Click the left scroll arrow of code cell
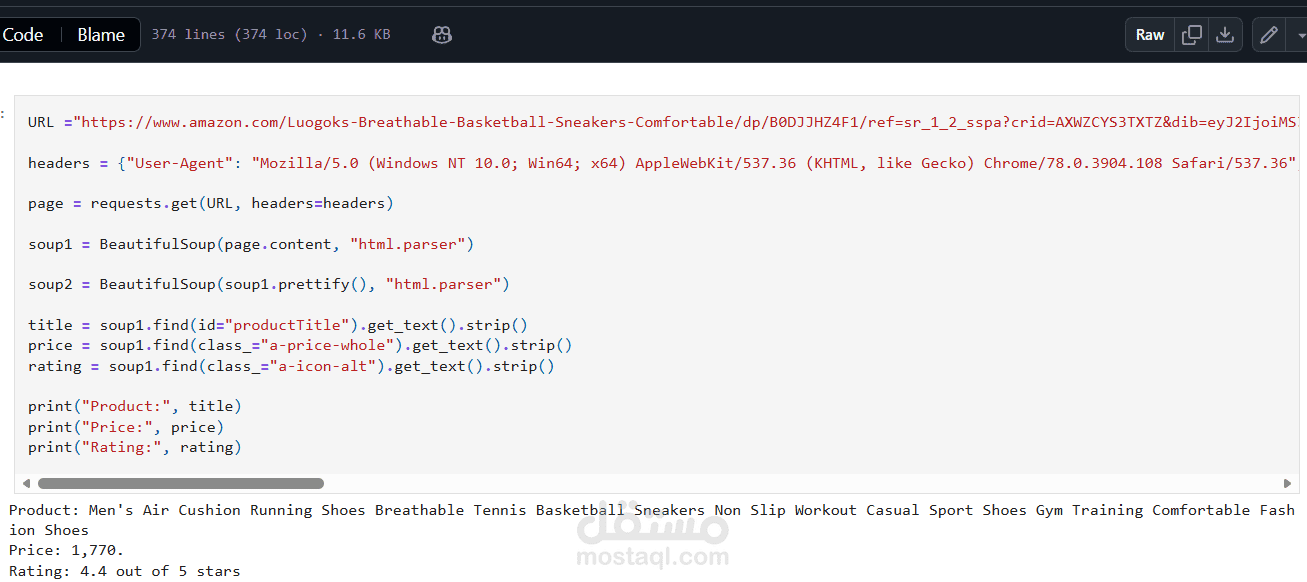1307x582 pixels. coord(26,483)
